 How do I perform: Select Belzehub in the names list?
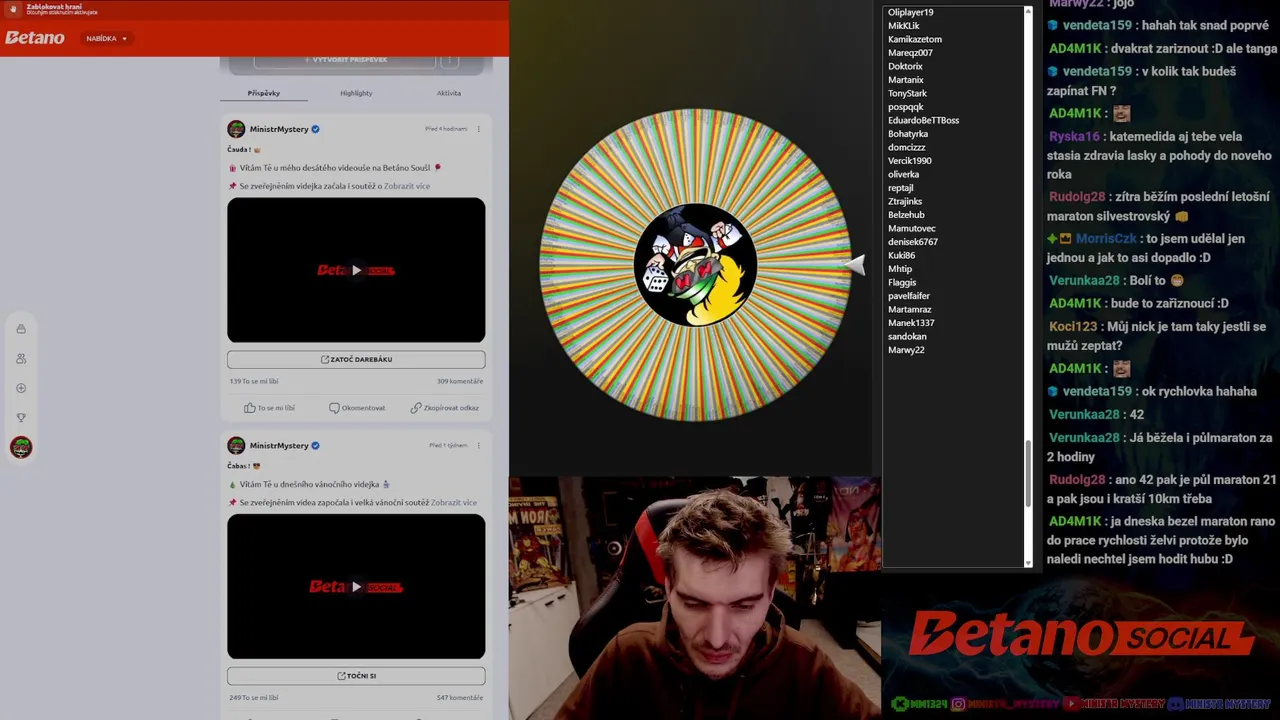click(x=906, y=215)
